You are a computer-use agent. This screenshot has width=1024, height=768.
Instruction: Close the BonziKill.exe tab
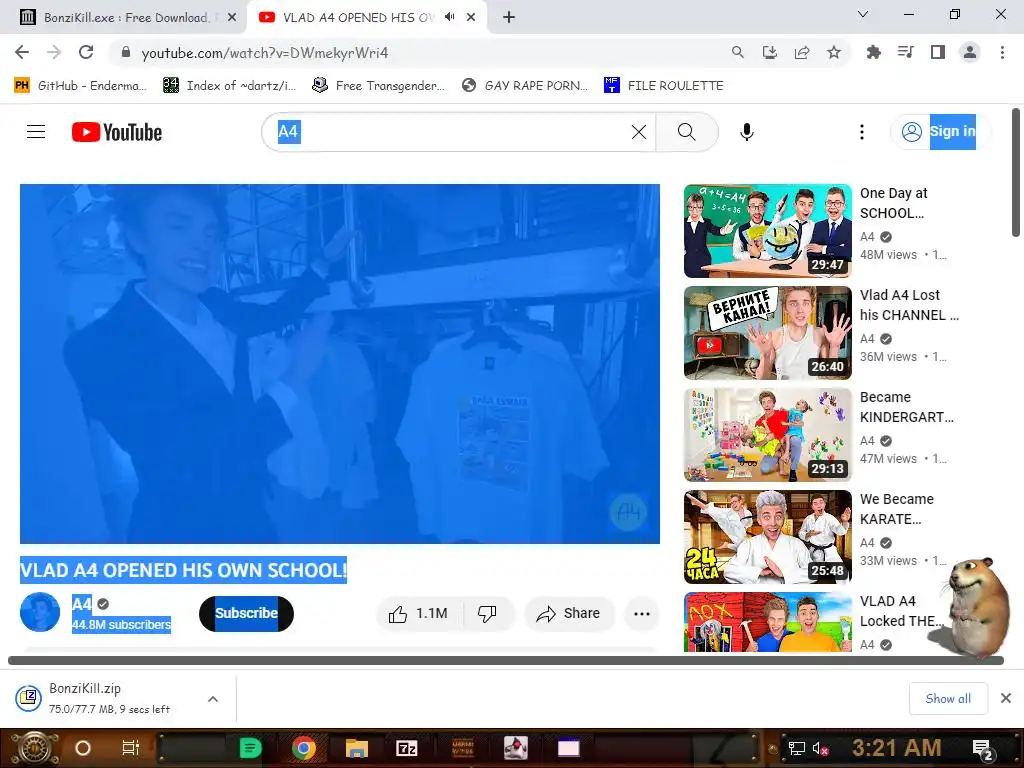tap(232, 18)
